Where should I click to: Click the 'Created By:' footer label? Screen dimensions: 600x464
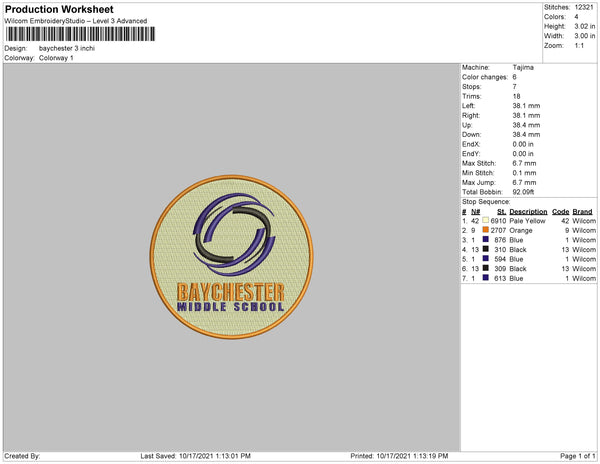22,456
